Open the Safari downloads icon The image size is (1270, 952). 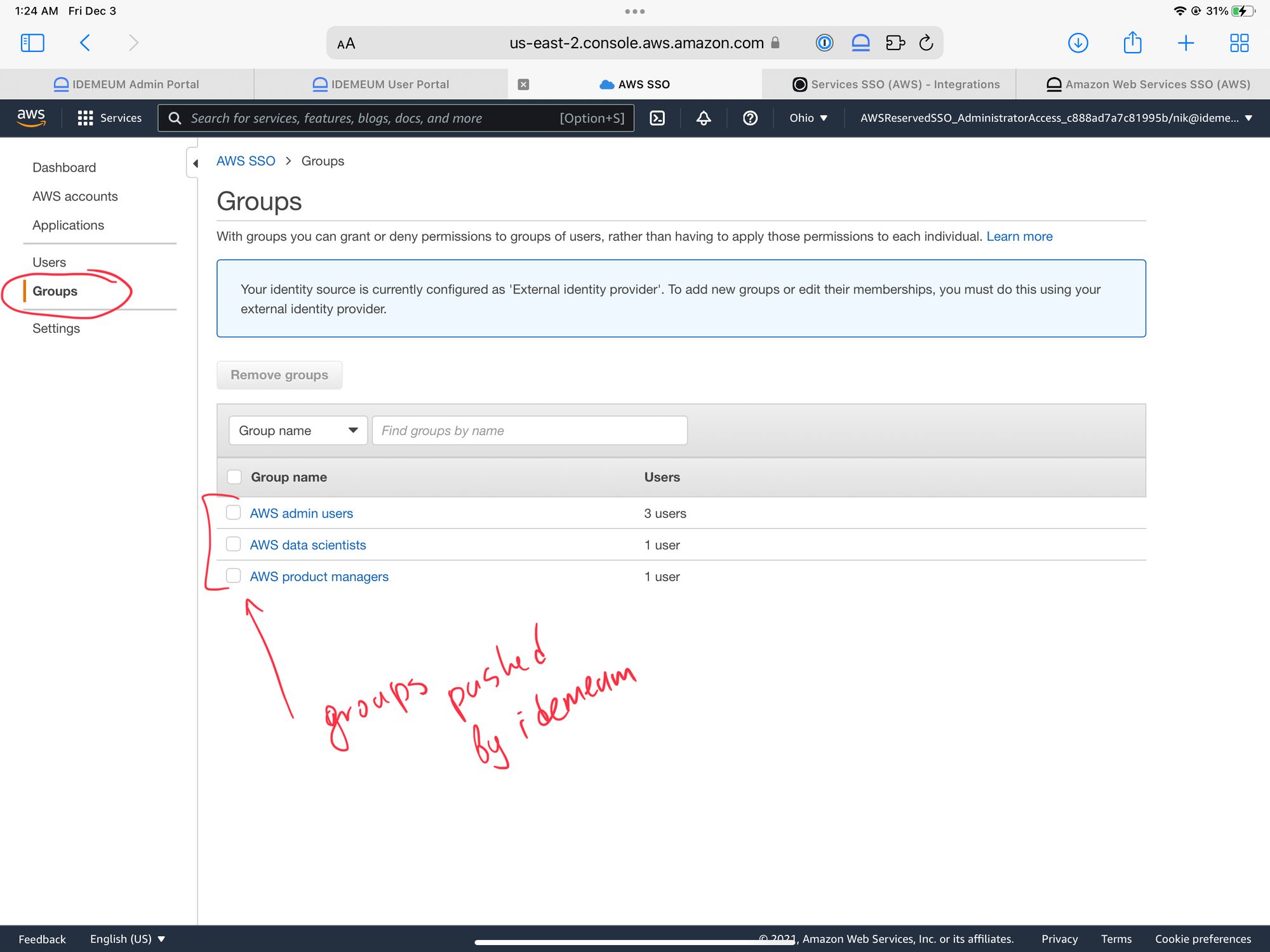pyautogui.click(x=1078, y=43)
